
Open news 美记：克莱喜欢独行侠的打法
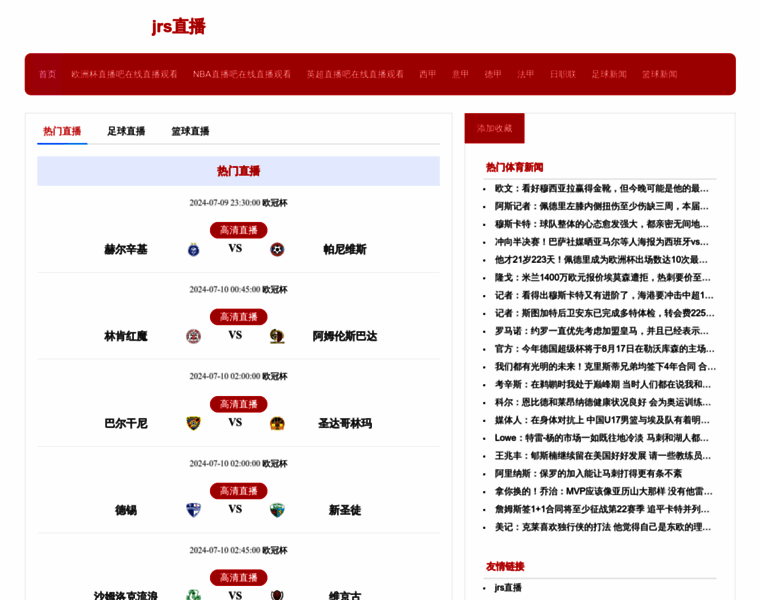(x=603, y=527)
